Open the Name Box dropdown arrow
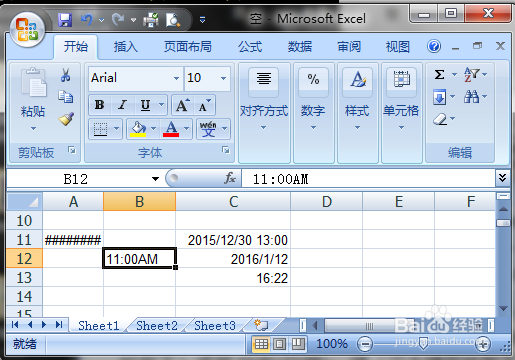The width and height of the screenshot is (515, 360). point(155,179)
